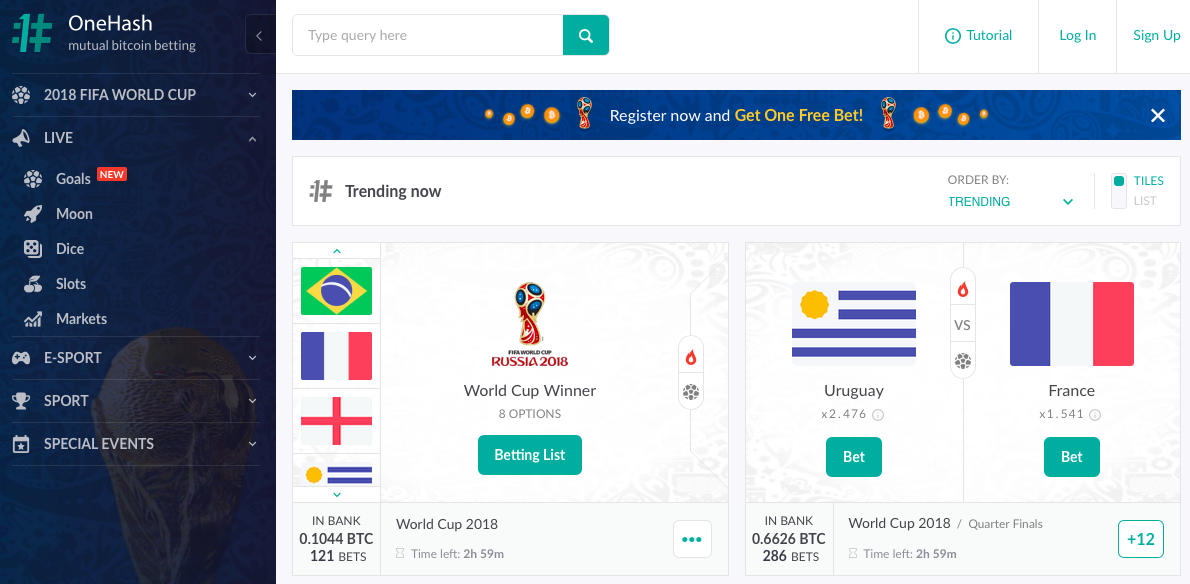Click the OneHash logo icon
The width and height of the screenshot is (1190, 584).
point(33,33)
